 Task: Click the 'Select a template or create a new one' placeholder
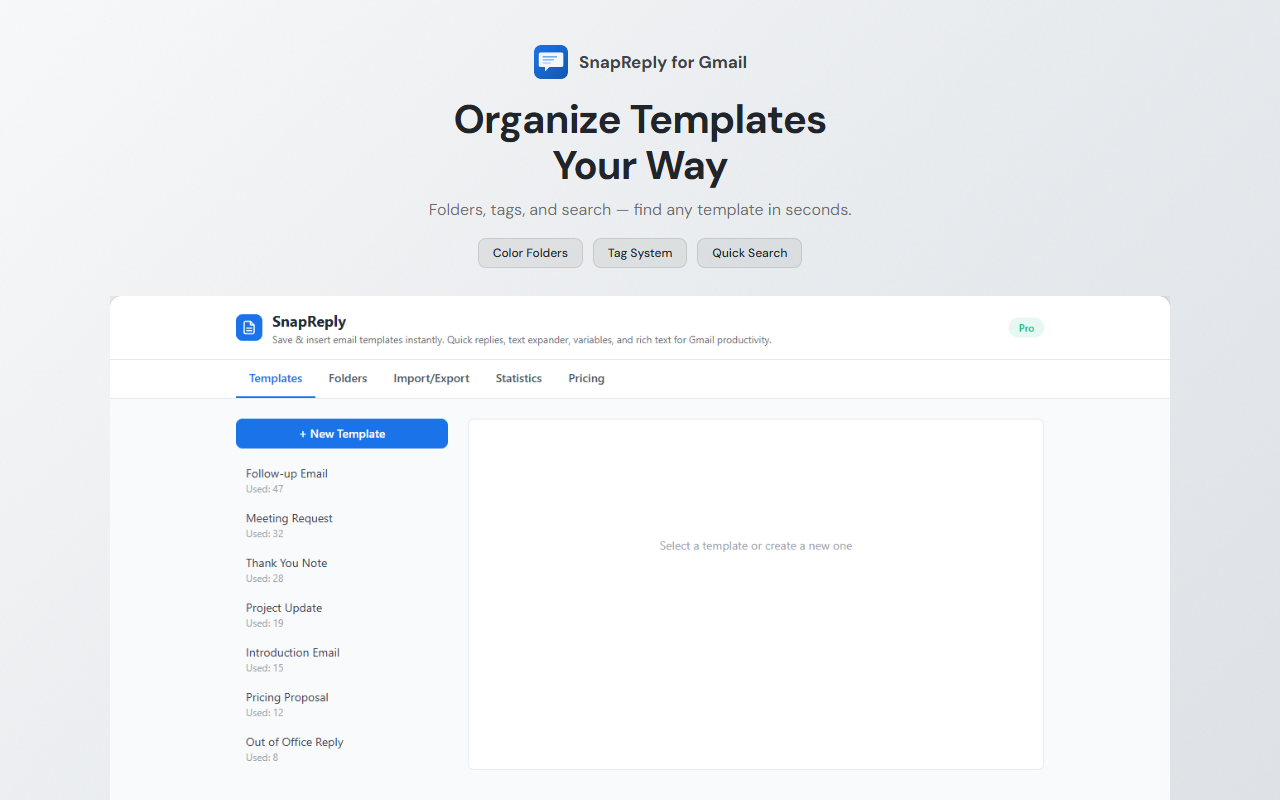tap(756, 546)
